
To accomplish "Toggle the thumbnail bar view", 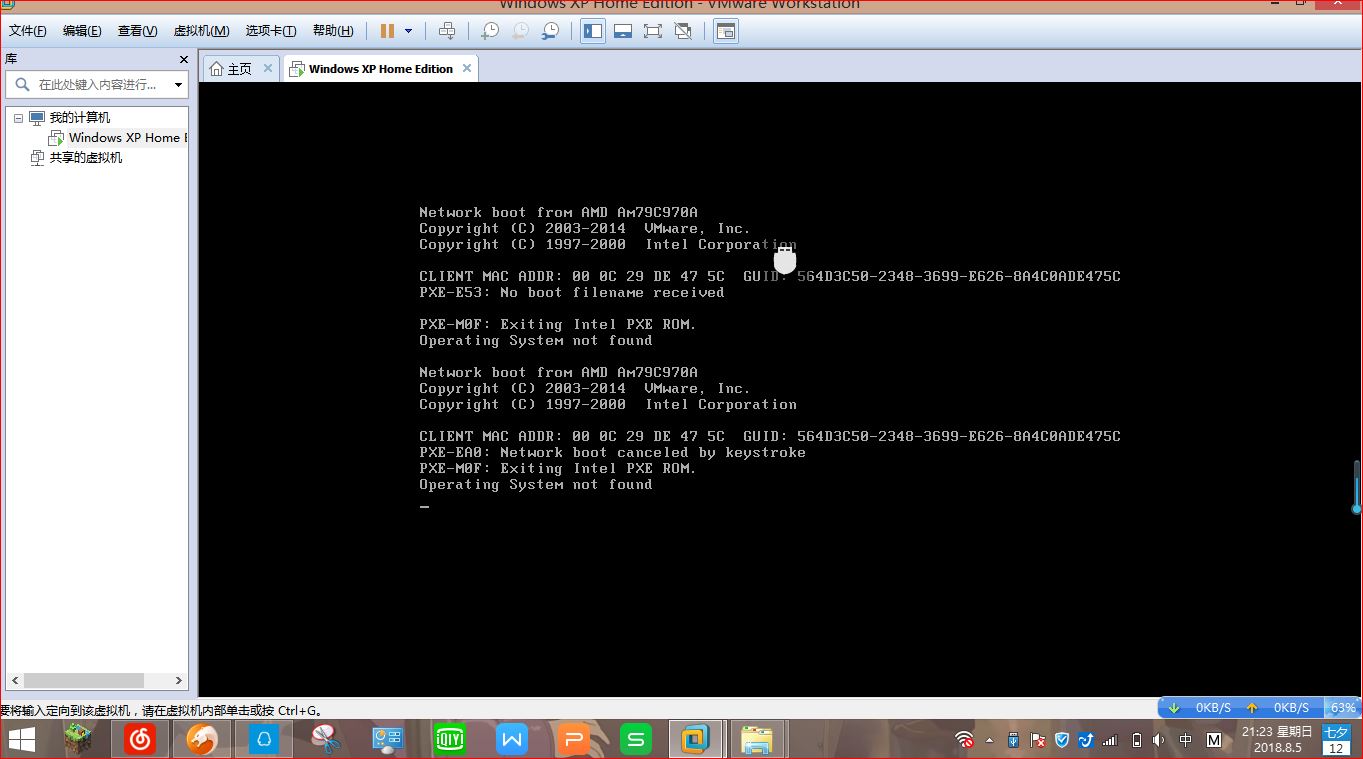I will click(x=623, y=31).
